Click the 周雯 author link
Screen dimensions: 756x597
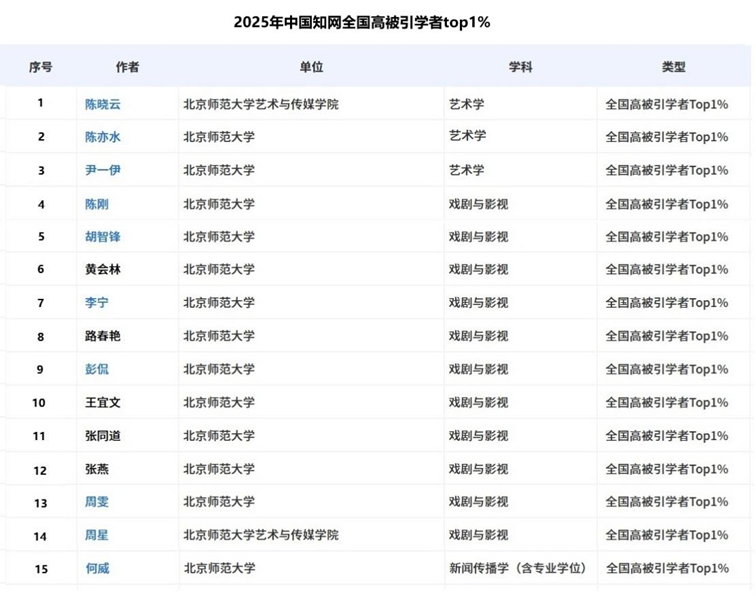click(x=97, y=502)
